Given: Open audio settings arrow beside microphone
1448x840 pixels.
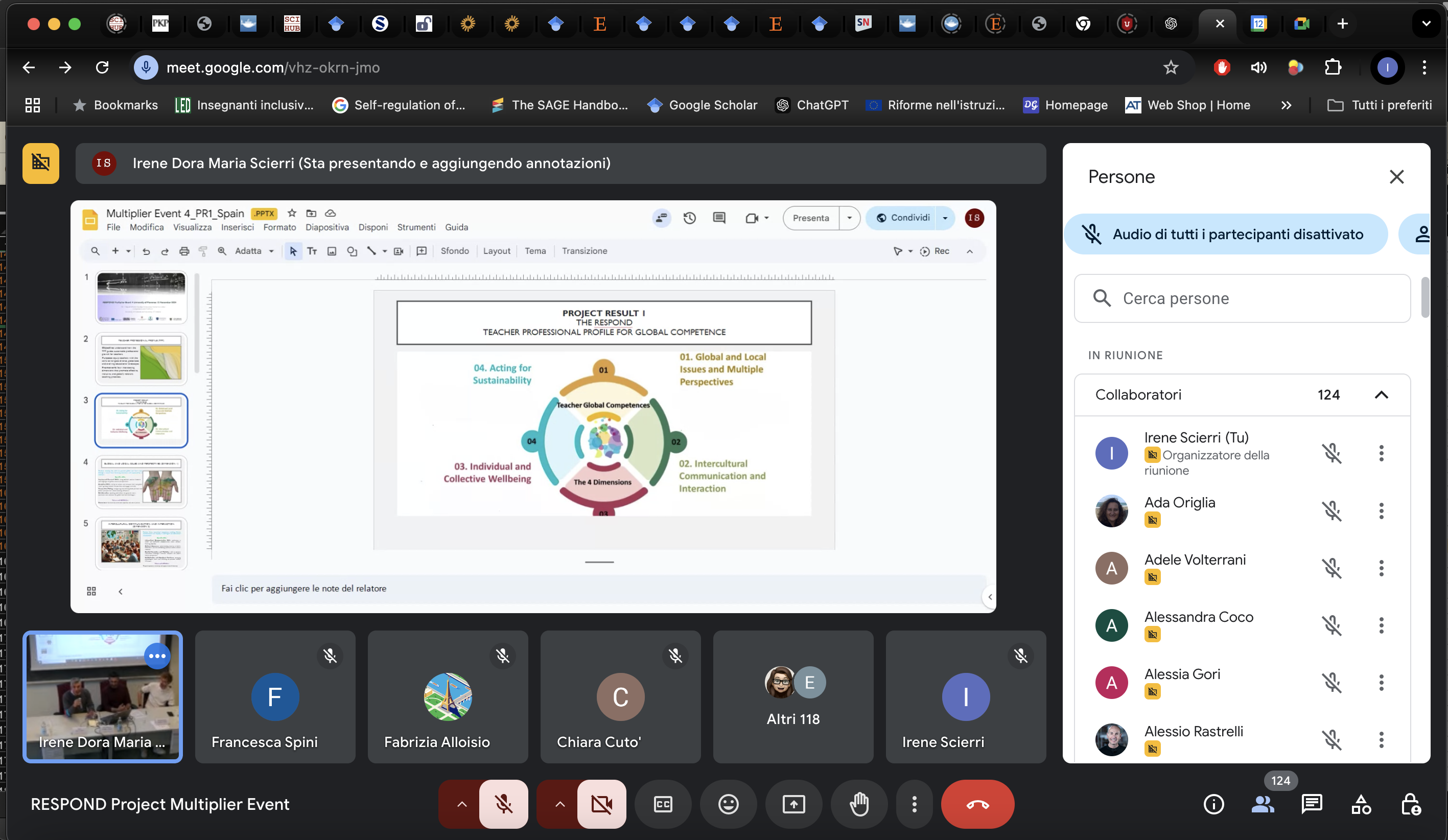Looking at the screenshot, I should click(x=461, y=804).
